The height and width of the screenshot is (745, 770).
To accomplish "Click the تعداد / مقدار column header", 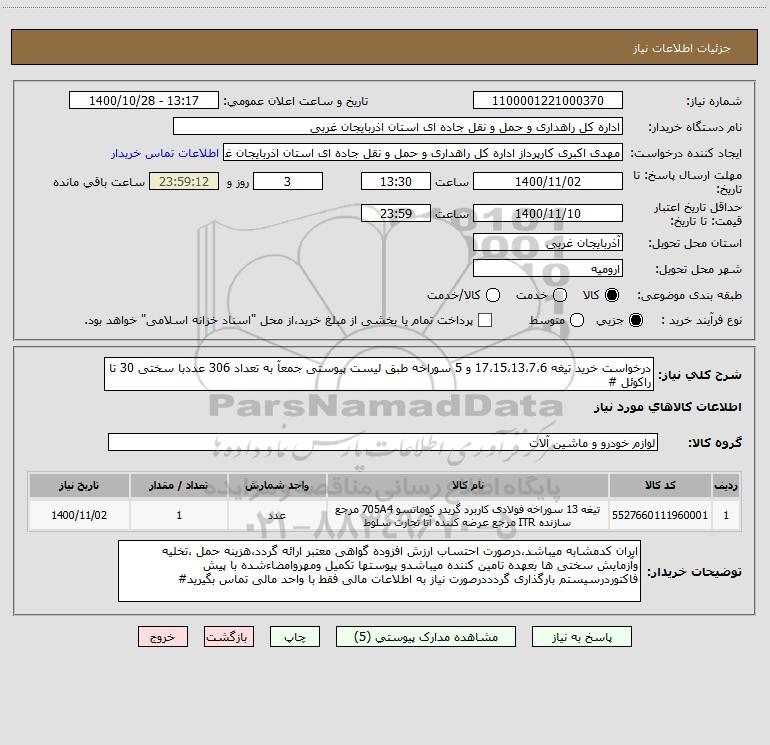I will [x=179, y=485].
